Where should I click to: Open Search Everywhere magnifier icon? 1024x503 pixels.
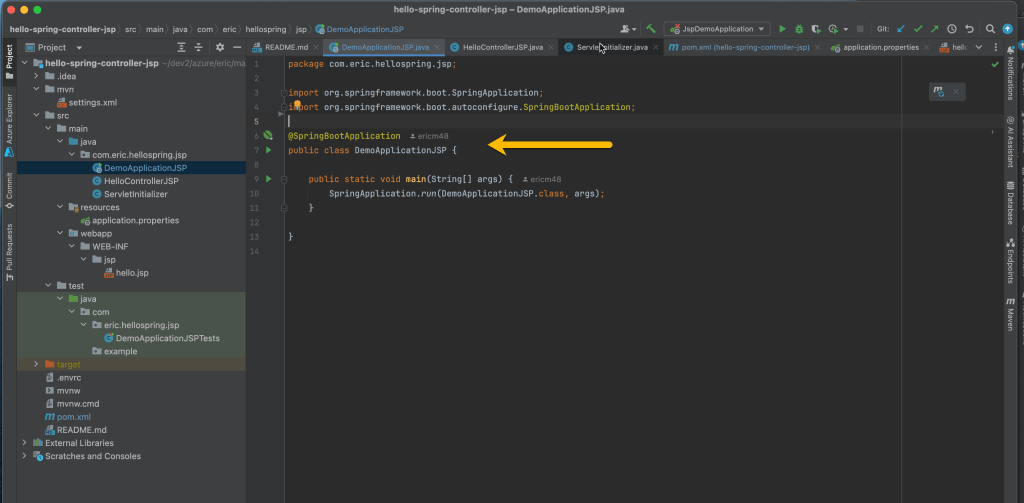990,29
